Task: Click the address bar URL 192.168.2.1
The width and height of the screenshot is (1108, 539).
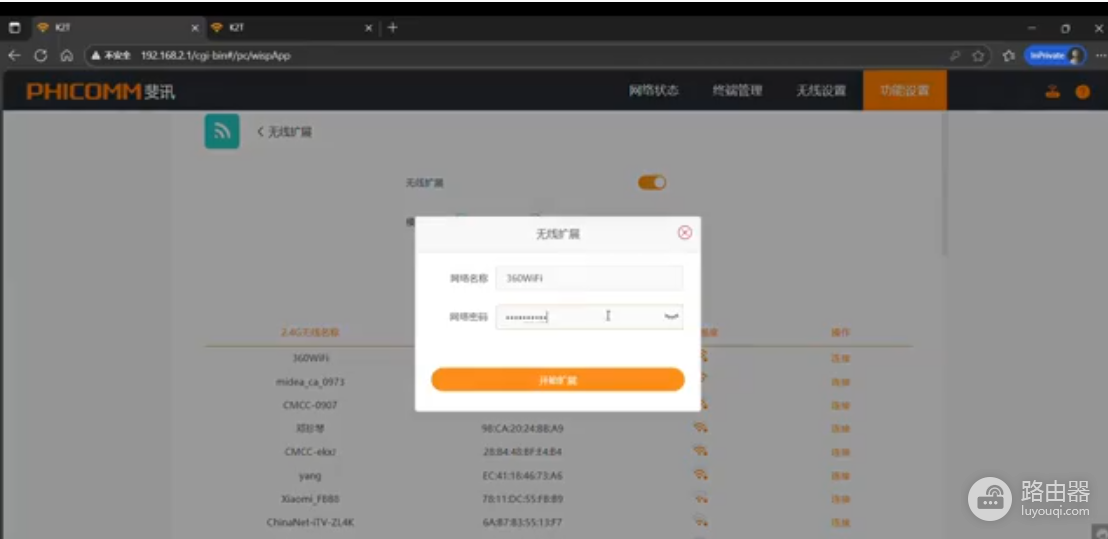Action: tap(216, 55)
